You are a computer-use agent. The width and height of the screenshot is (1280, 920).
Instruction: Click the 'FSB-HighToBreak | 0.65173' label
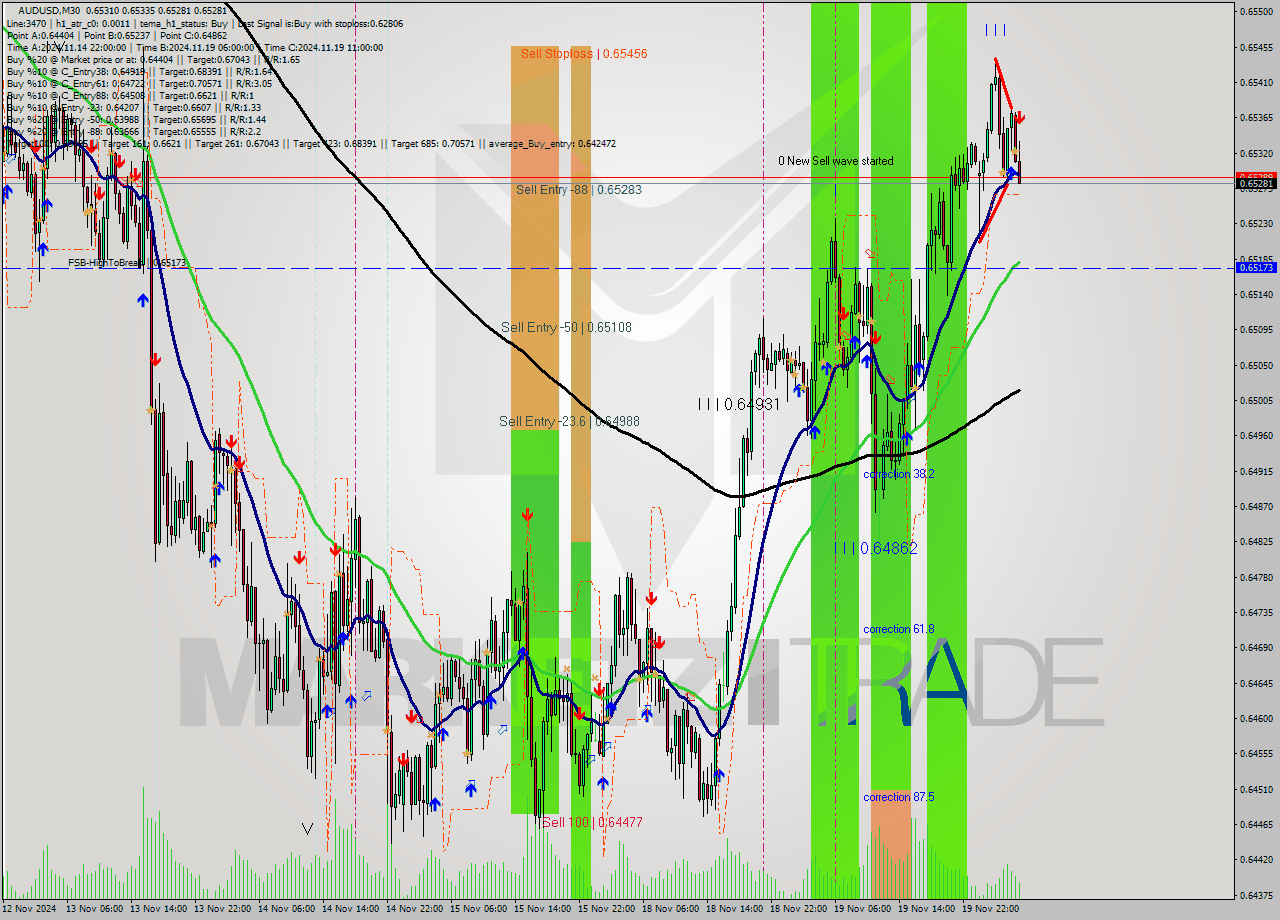(127, 263)
